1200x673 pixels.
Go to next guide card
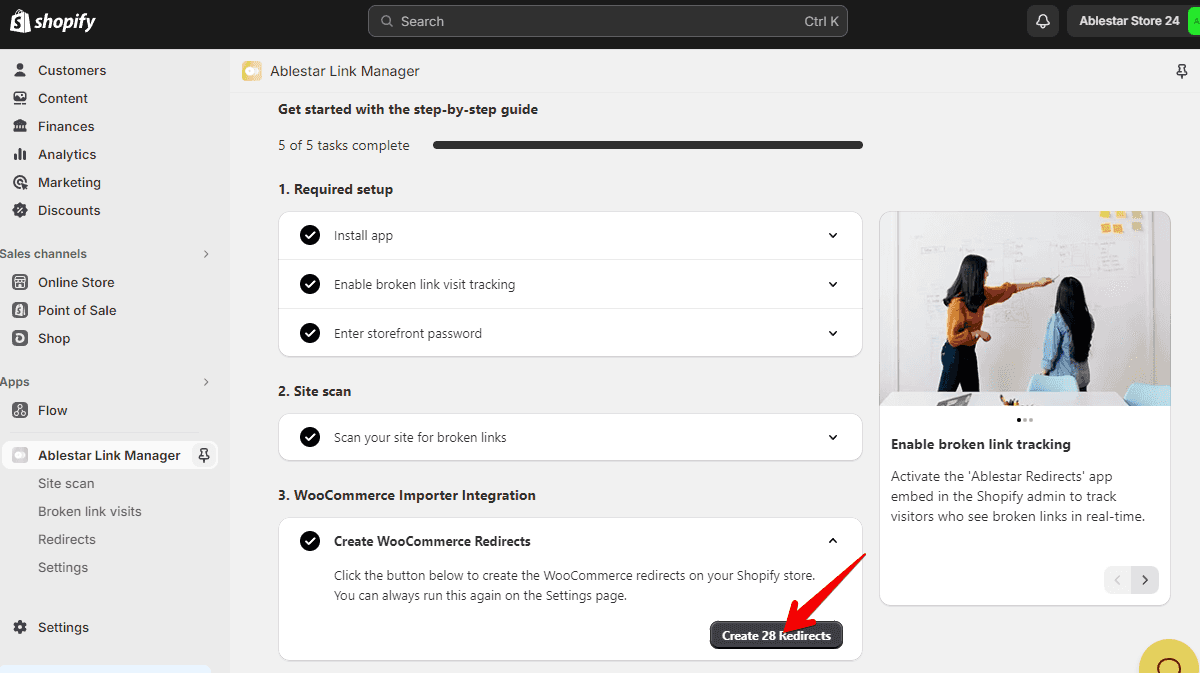point(1145,580)
